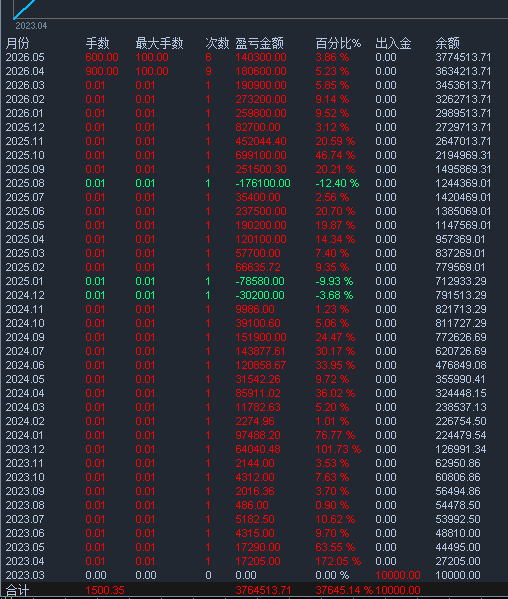The image size is (508, 599).
Task: Click profit amount 120858.67
Action: click(x=260, y=366)
